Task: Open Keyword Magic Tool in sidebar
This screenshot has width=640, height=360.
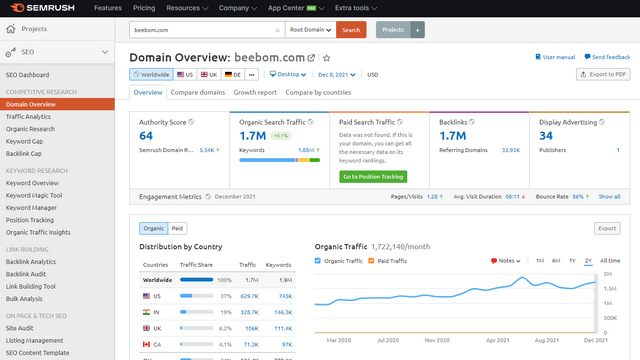Action: [34, 196]
